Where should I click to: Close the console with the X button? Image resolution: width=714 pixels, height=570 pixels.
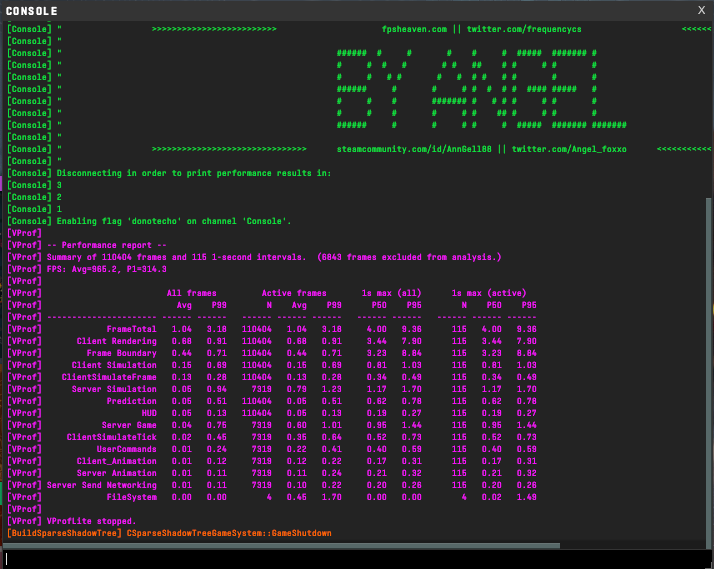point(701,10)
